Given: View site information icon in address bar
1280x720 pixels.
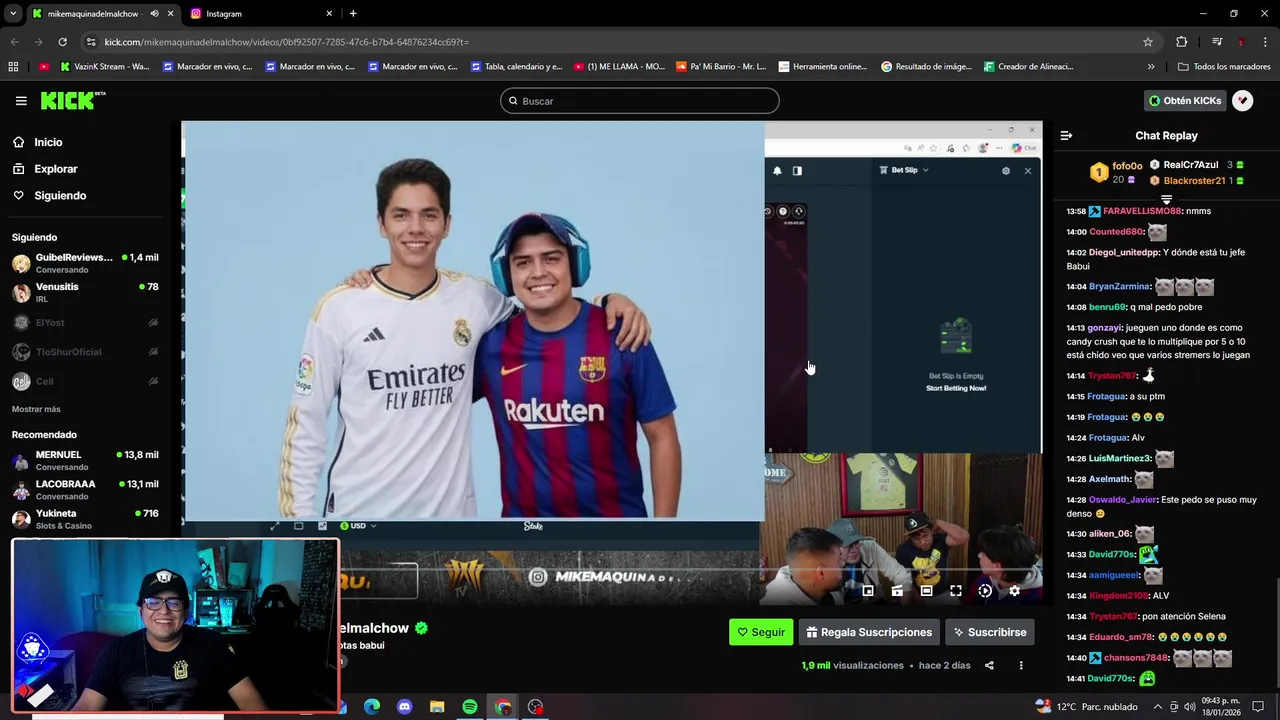Looking at the screenshot, I should (x=91, y=42).
